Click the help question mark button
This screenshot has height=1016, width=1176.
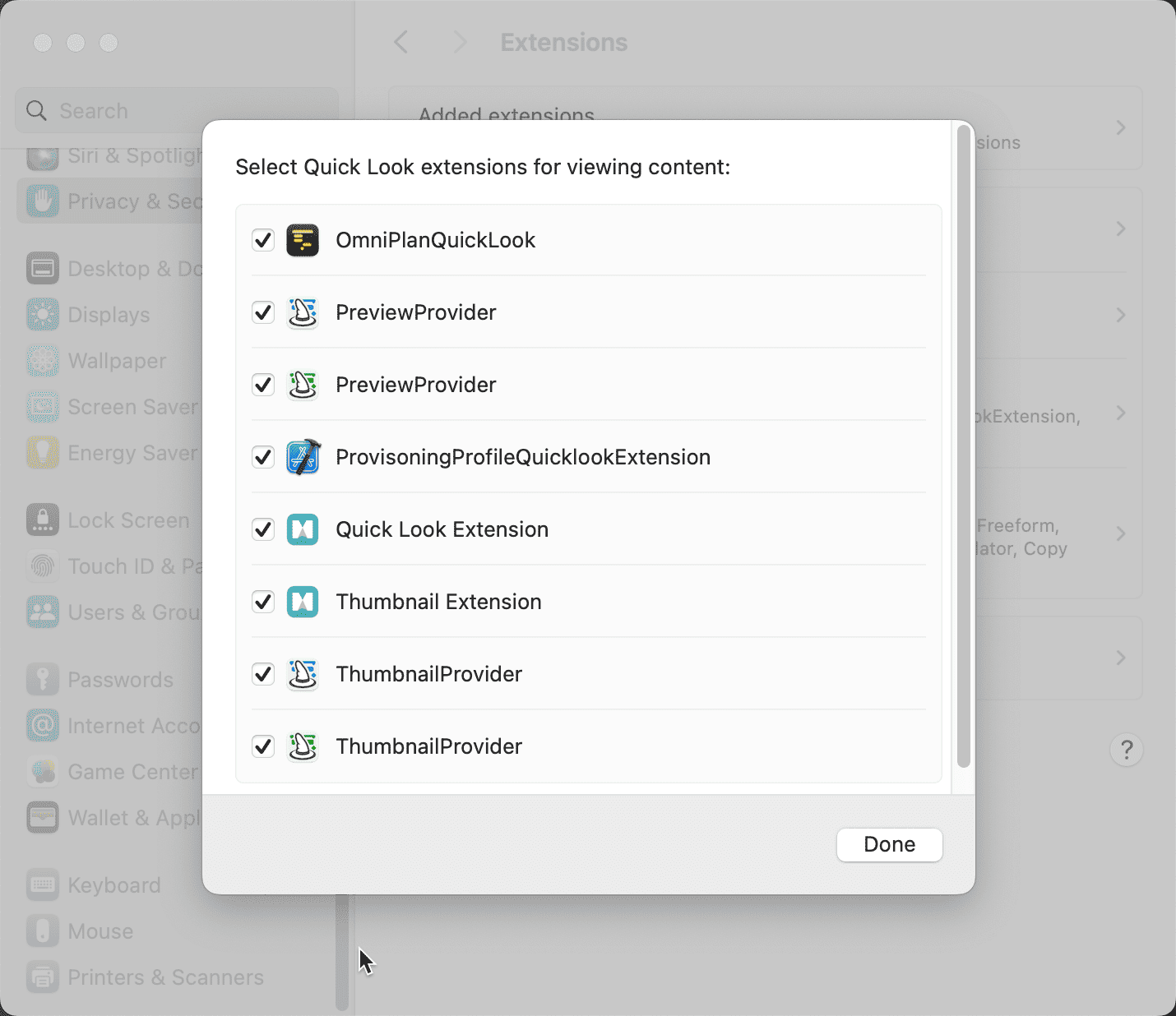point(1126,750)
